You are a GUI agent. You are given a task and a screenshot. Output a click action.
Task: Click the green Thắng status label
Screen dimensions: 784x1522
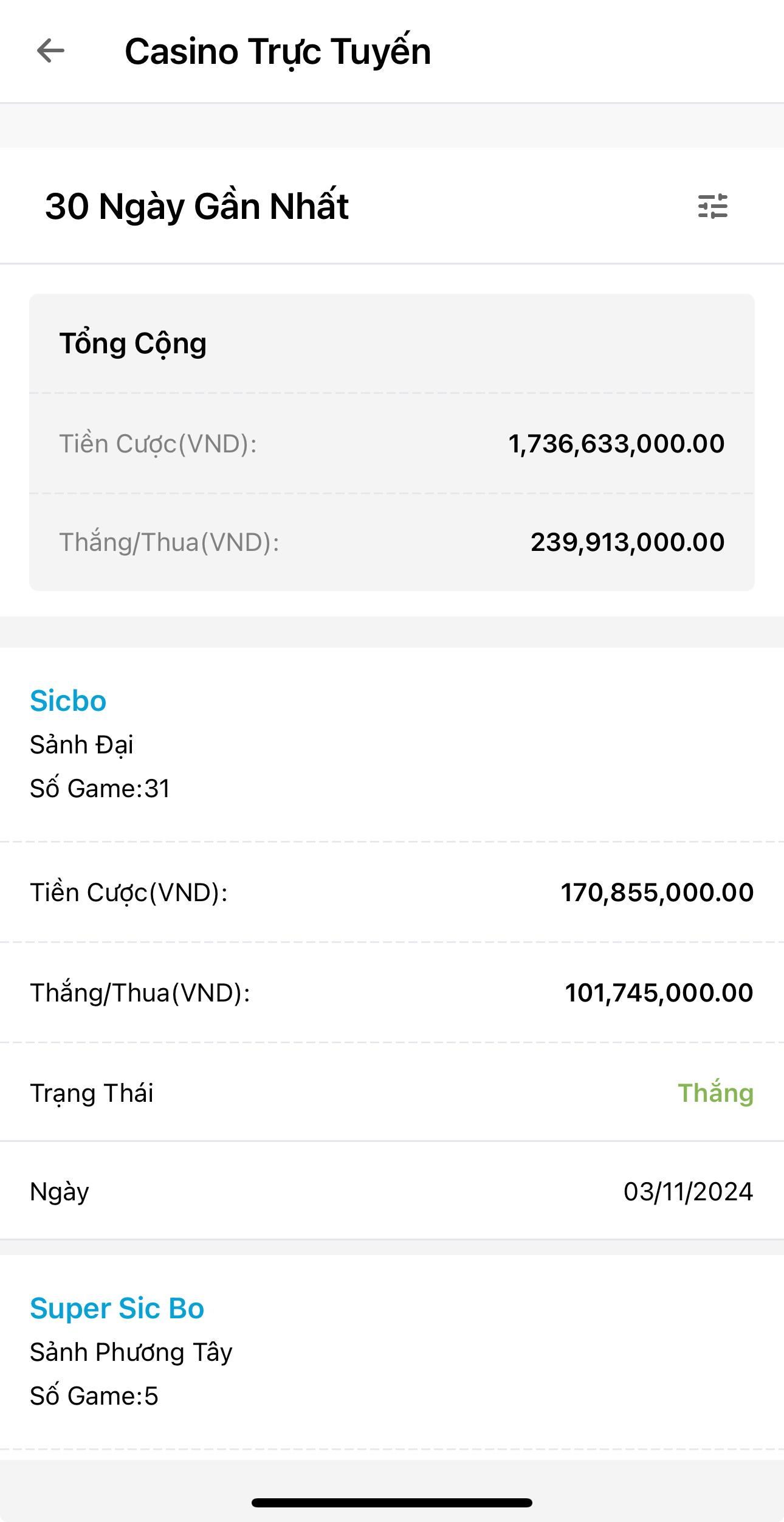click(715, 1093)
